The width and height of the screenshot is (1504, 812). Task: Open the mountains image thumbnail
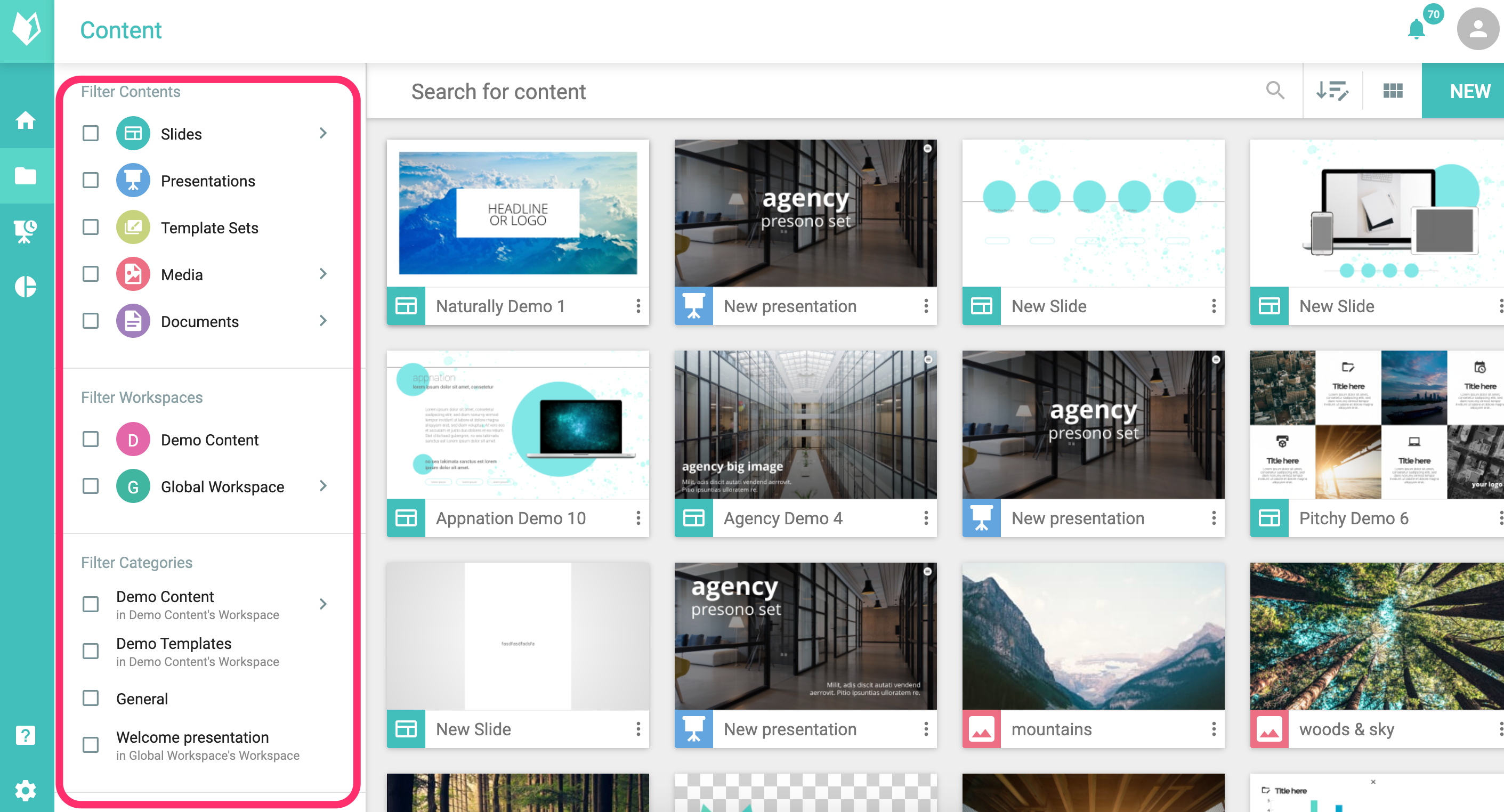[x=1094, y=636]
